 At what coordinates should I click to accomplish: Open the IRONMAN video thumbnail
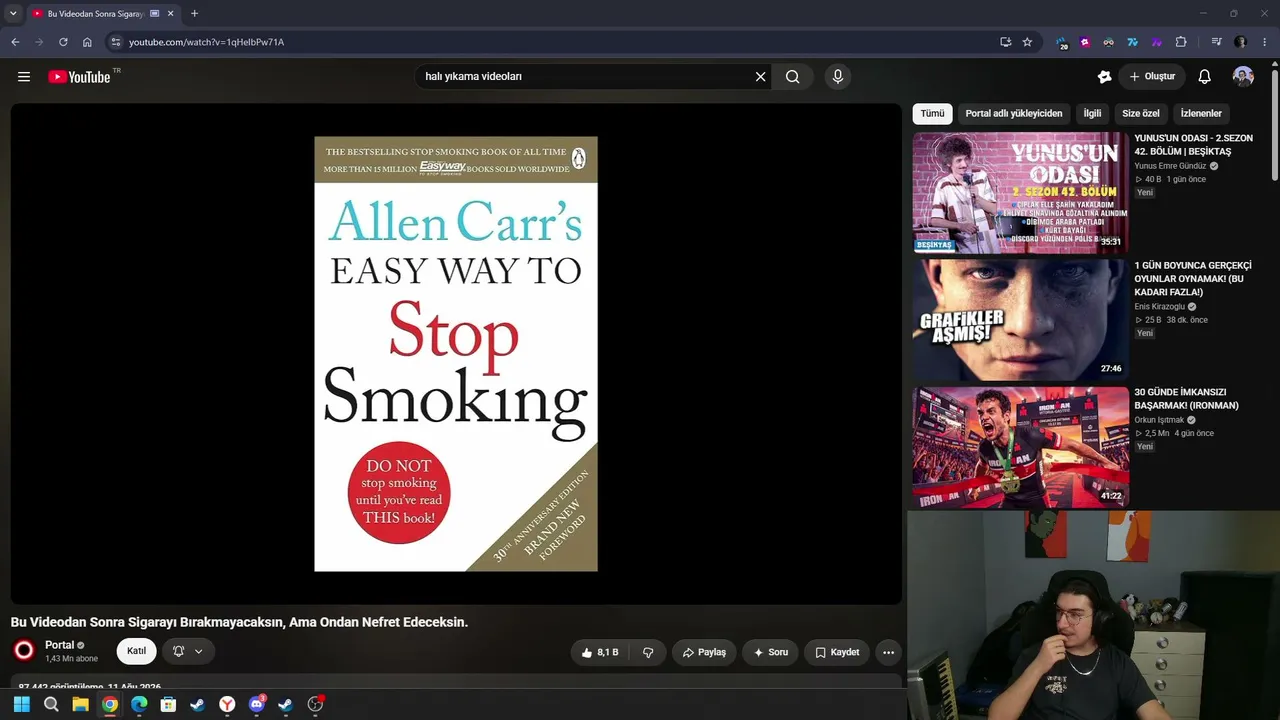[1020, 447]
